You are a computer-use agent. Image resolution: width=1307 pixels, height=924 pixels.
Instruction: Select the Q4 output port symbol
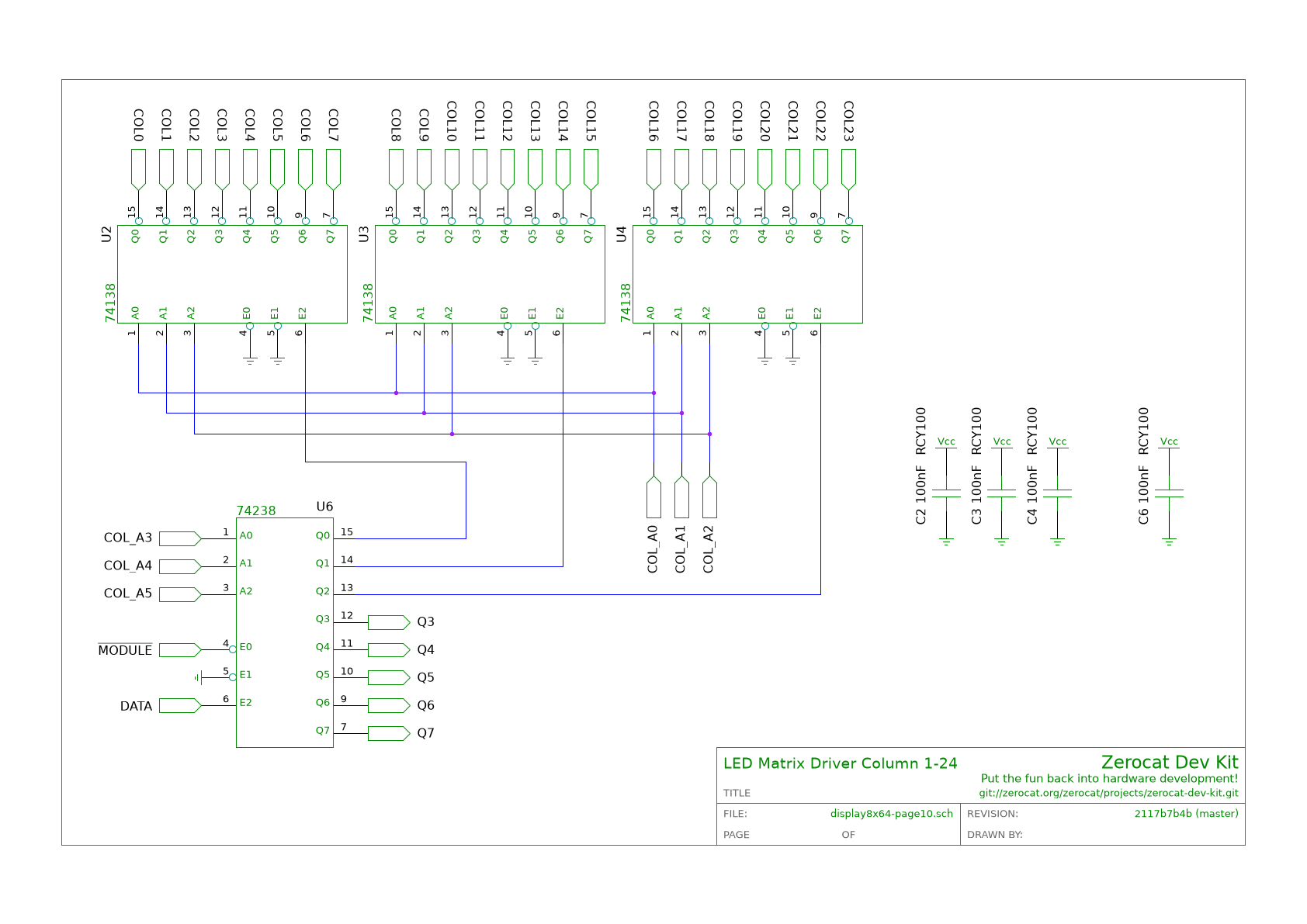coord(389,650)
